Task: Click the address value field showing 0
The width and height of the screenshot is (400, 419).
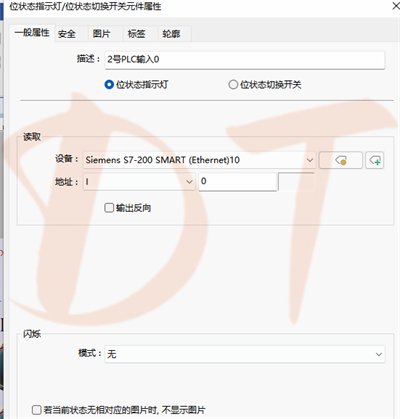Action: point(238,182)
